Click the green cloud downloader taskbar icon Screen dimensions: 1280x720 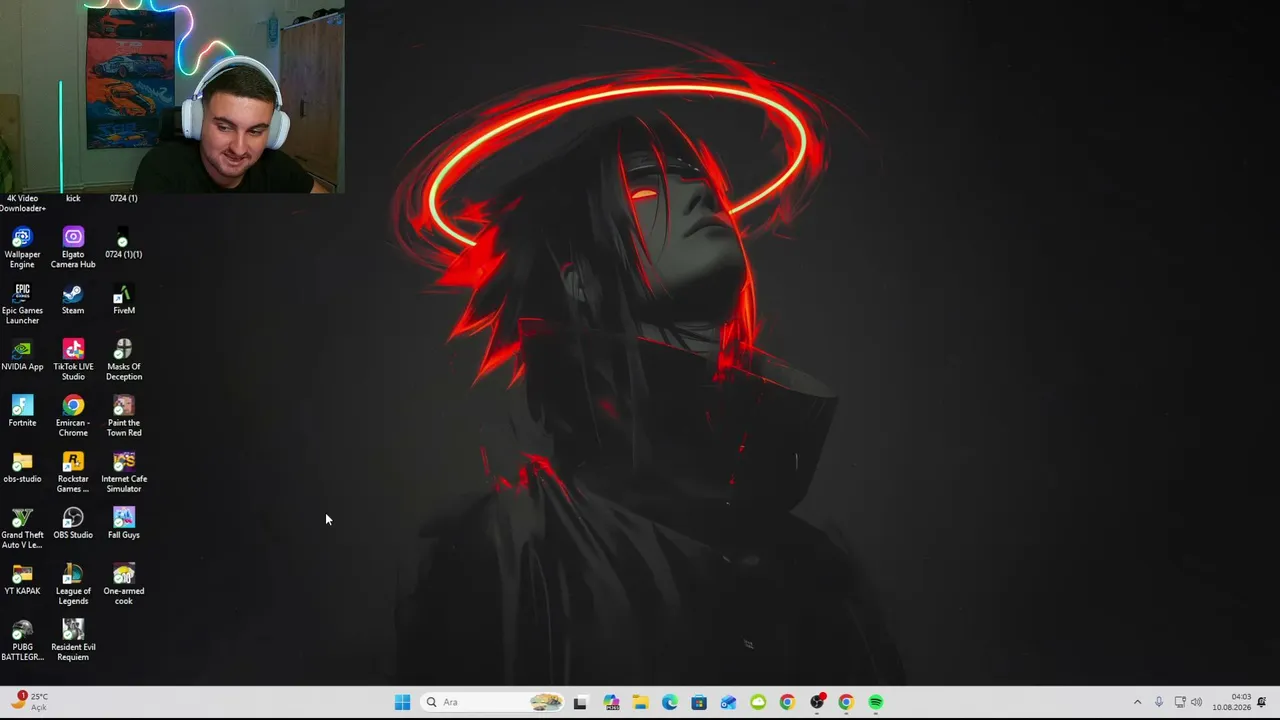click(x=758, y=702)
